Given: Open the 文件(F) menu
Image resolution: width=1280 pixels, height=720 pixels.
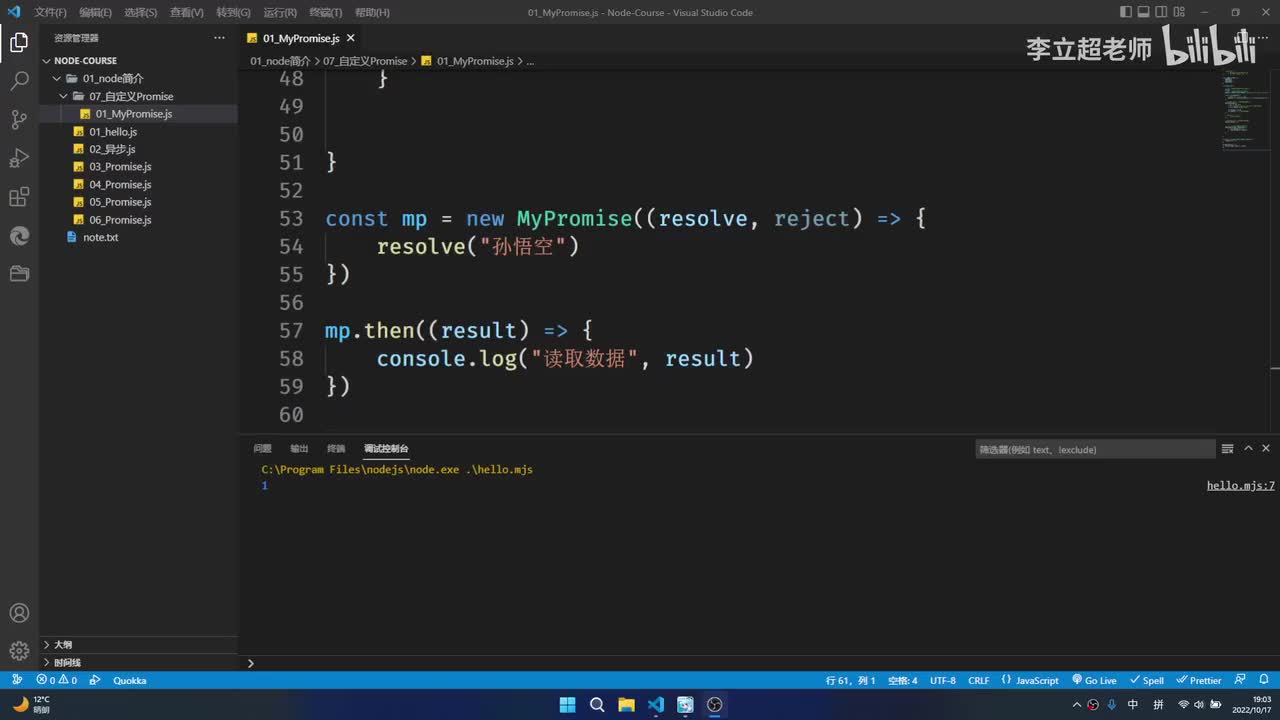Looking at the screenshot, I should [50, 12].
